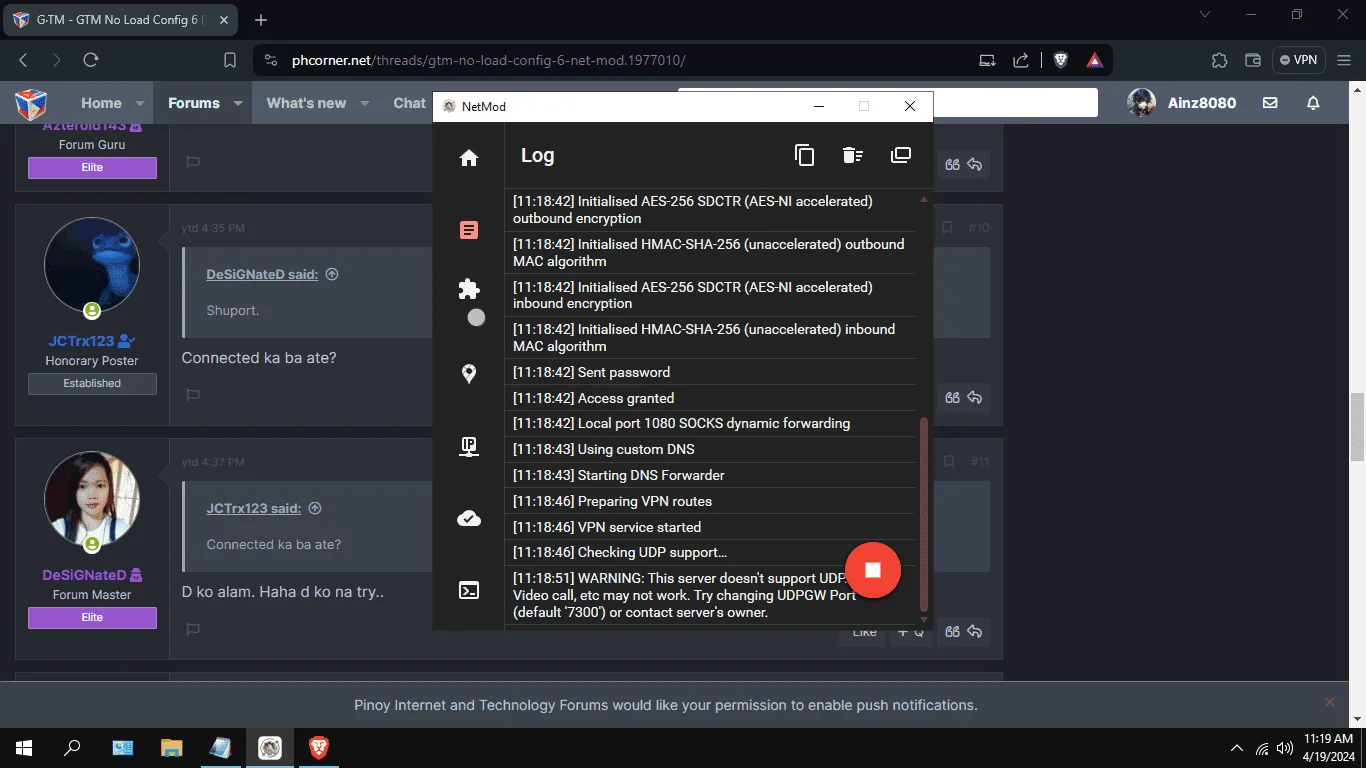This screenshot has height=768, width=1366.
Task: Copy the log with the copy icon
Action: point(805,155)
